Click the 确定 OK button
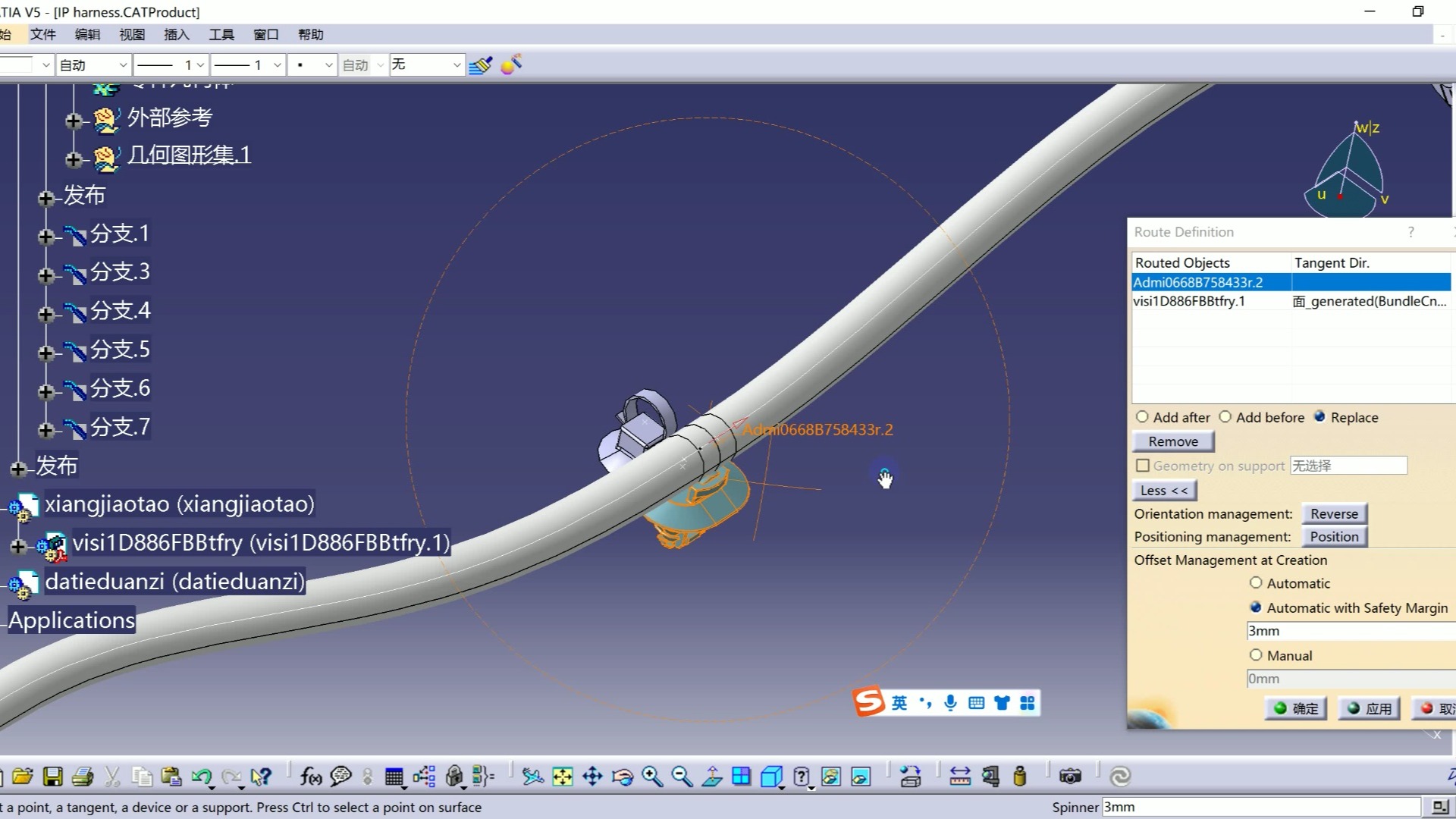 (1296, 708)
